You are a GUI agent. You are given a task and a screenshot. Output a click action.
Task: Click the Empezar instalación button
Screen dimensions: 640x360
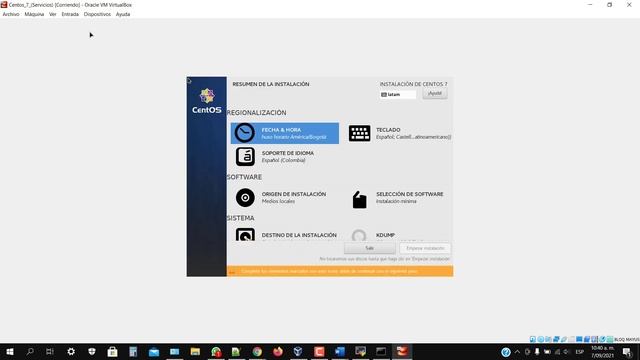[x=425, y=248]
